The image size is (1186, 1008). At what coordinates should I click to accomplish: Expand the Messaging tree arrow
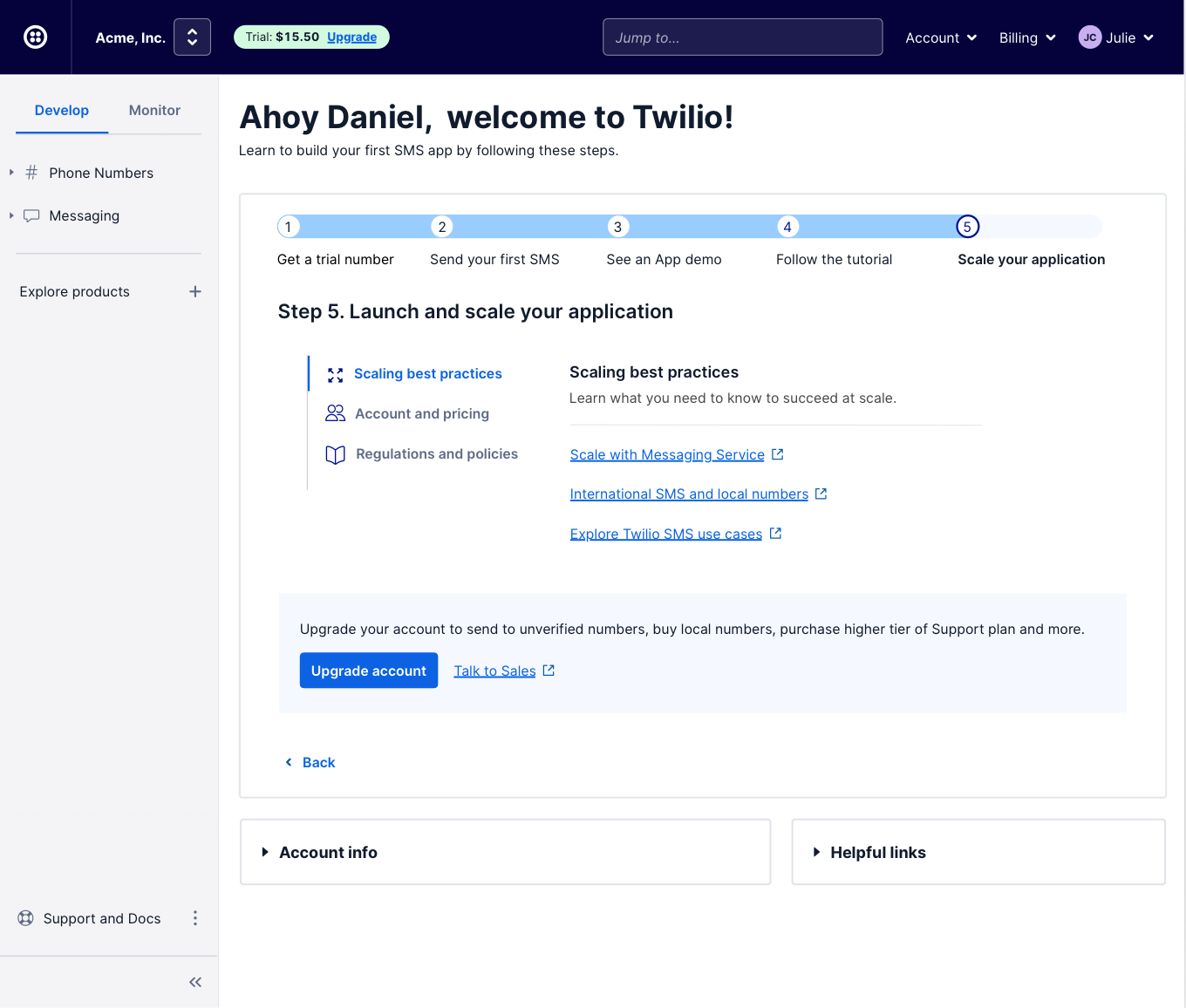[x=11, y=215]
